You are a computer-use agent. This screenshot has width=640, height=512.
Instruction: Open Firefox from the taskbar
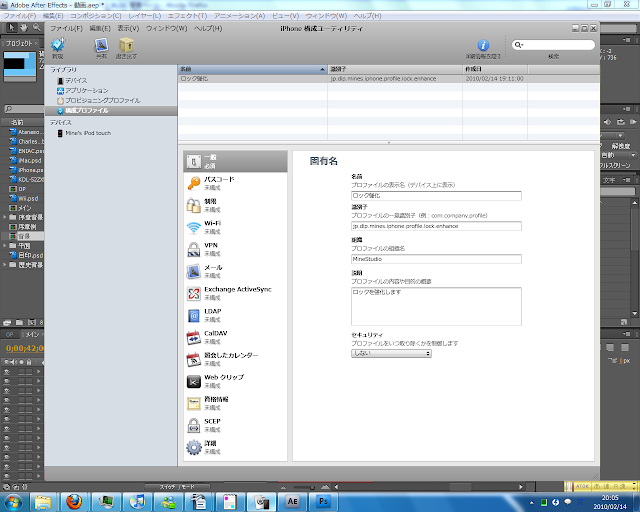pos(74,501)
